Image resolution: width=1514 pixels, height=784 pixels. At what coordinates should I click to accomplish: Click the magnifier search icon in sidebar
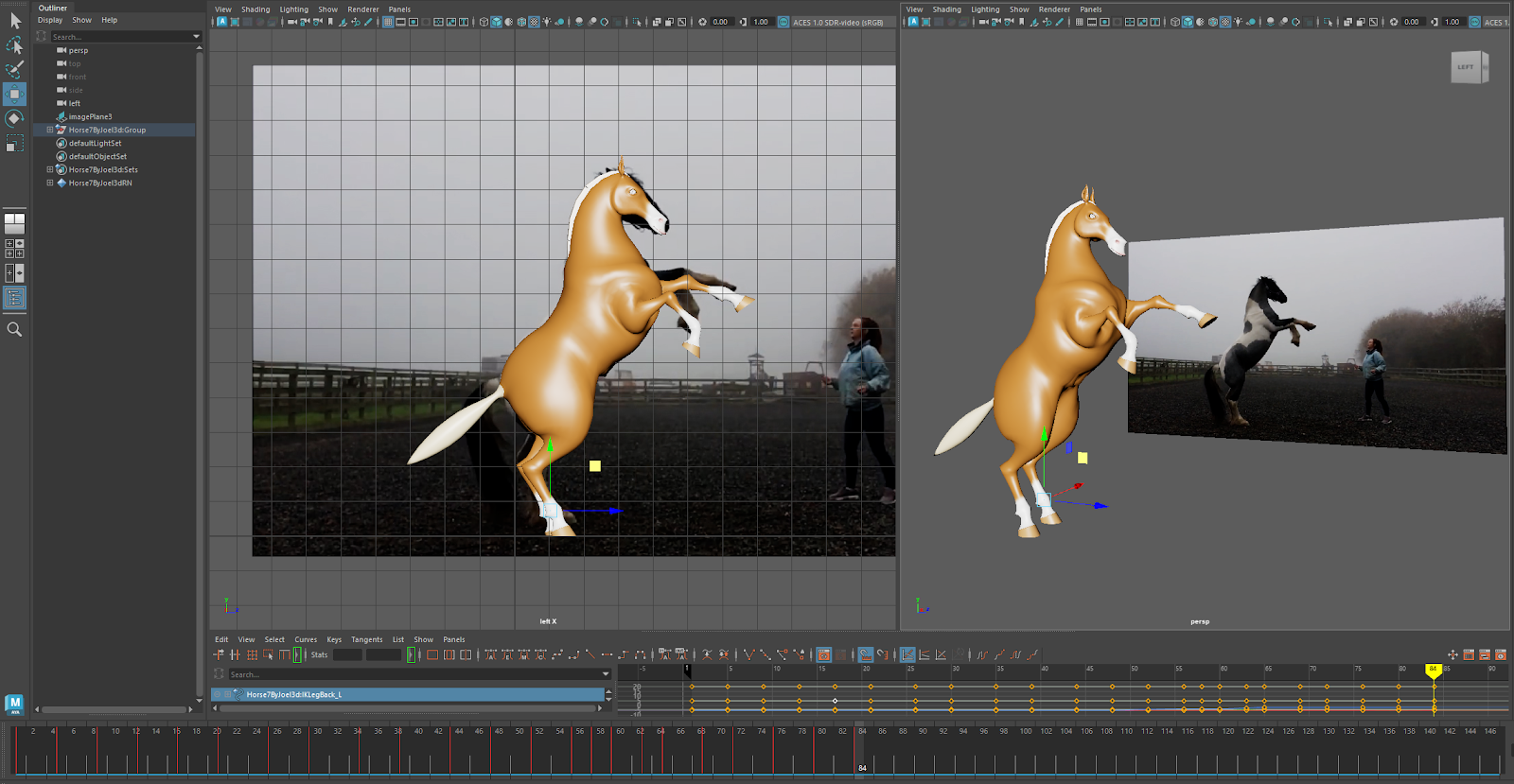tap(14, 329)
